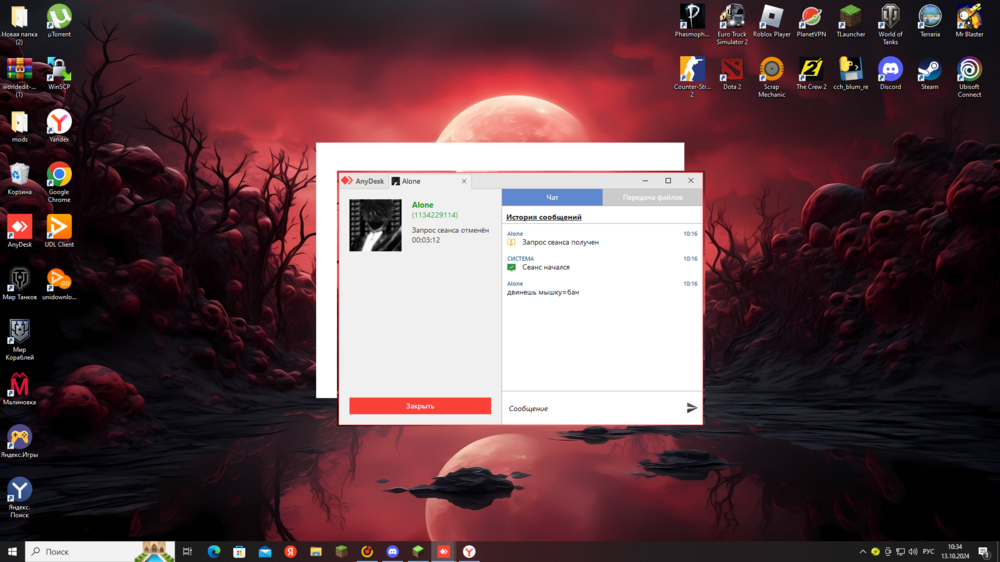Screen dimensions: 1000x562
Task: Open the Steam desktop shortcut
Action: [930, 73]
